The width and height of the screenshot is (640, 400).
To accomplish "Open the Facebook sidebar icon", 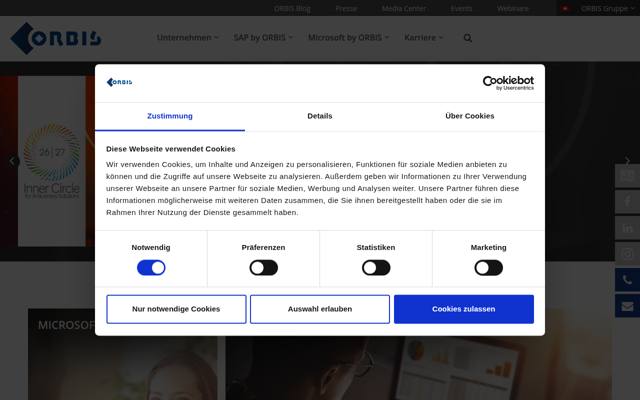I will pos(627,201).
